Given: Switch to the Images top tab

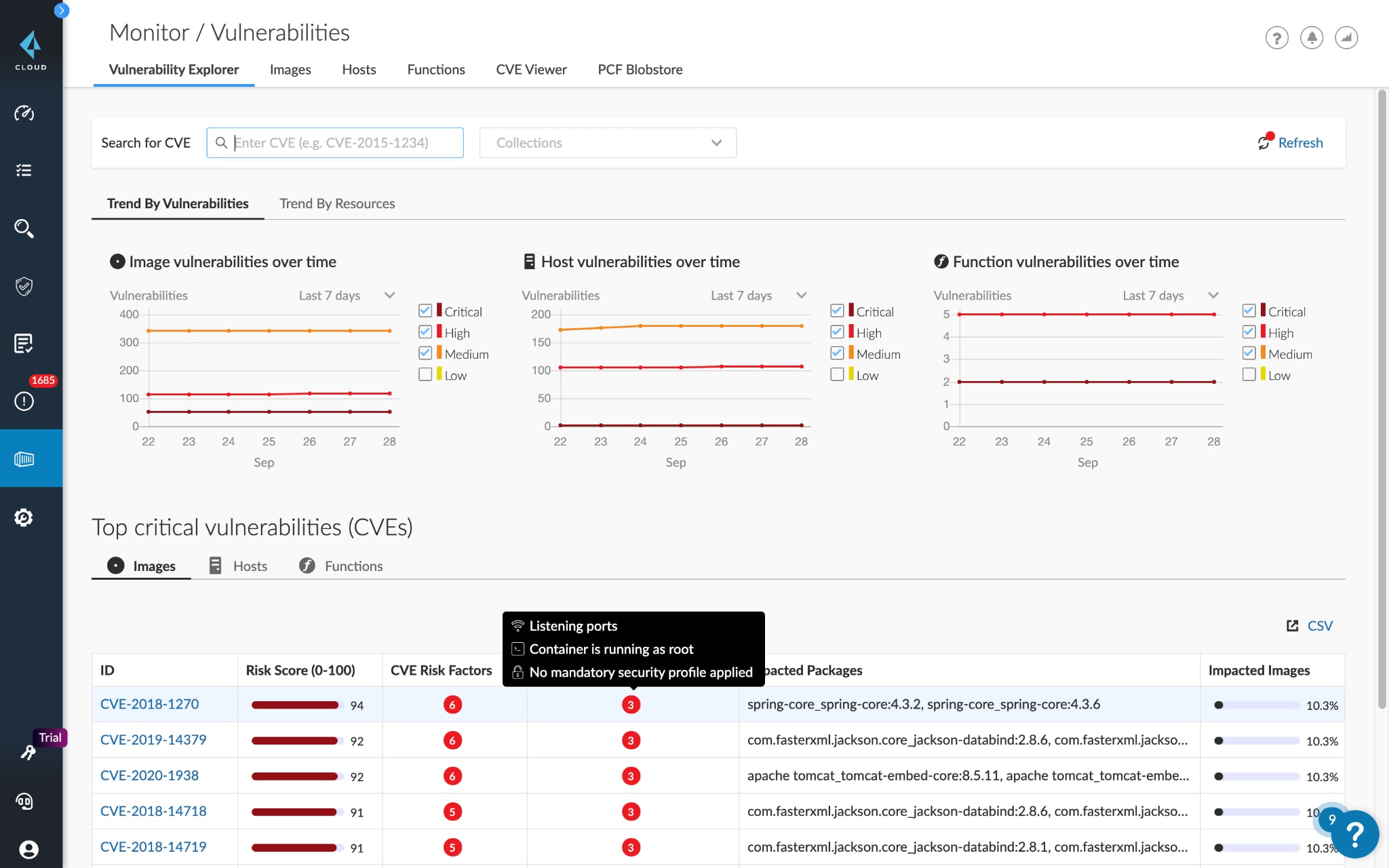Looking at the screenshot, I should (x=290, y=69).
